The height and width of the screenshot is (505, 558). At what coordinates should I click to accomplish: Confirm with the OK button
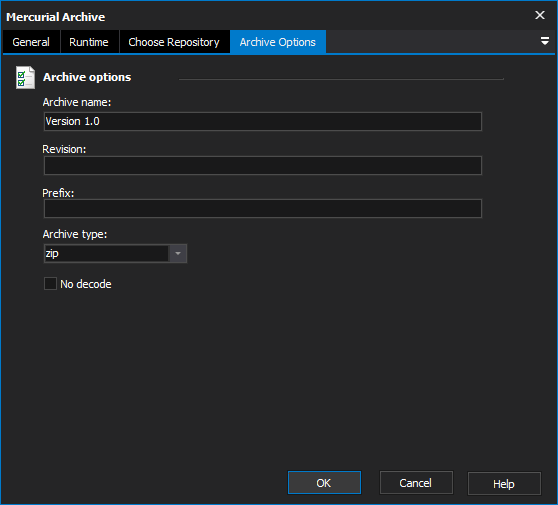(x=324, y=483)
